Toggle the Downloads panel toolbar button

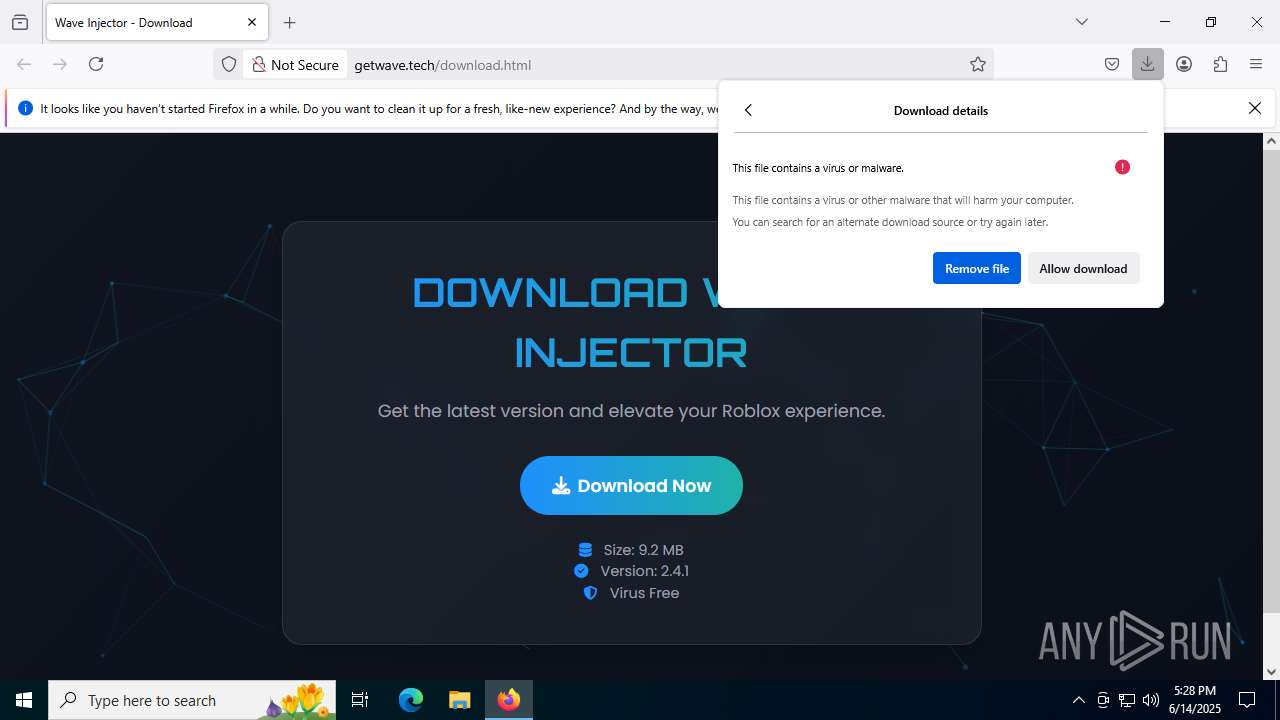coord(1147,64)
